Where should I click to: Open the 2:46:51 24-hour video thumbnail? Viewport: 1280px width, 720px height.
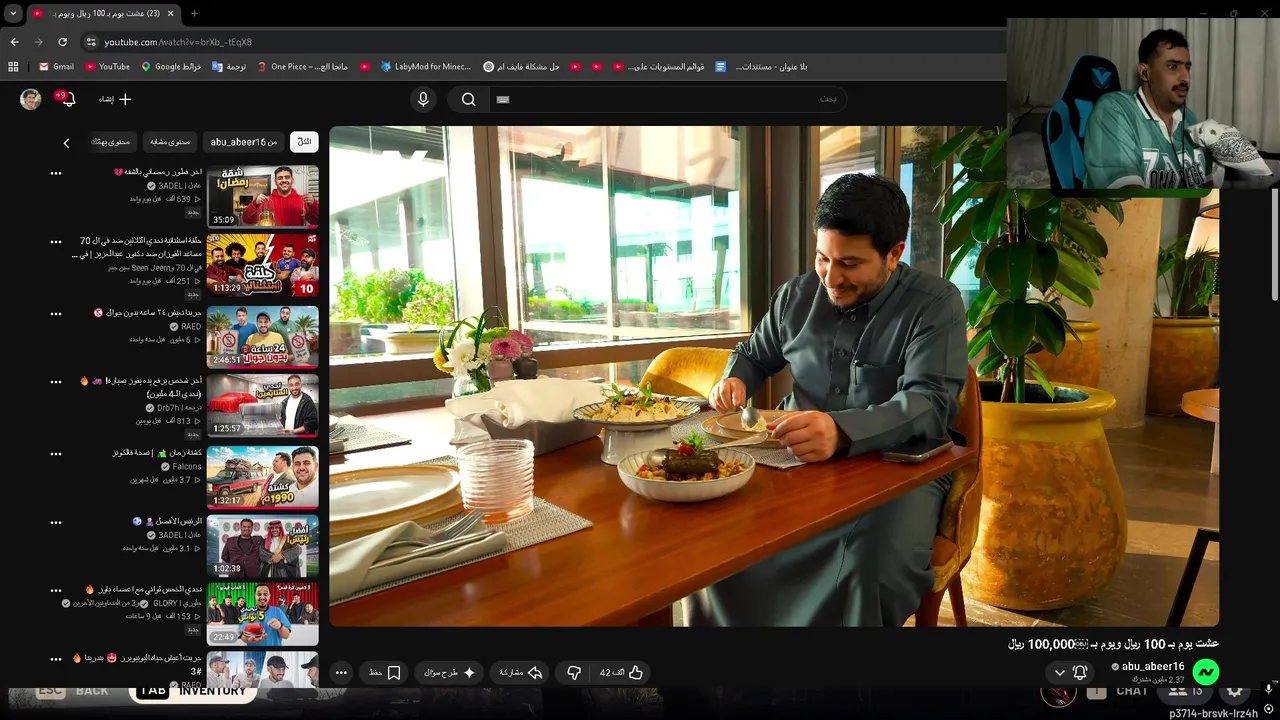pos(263,337)
